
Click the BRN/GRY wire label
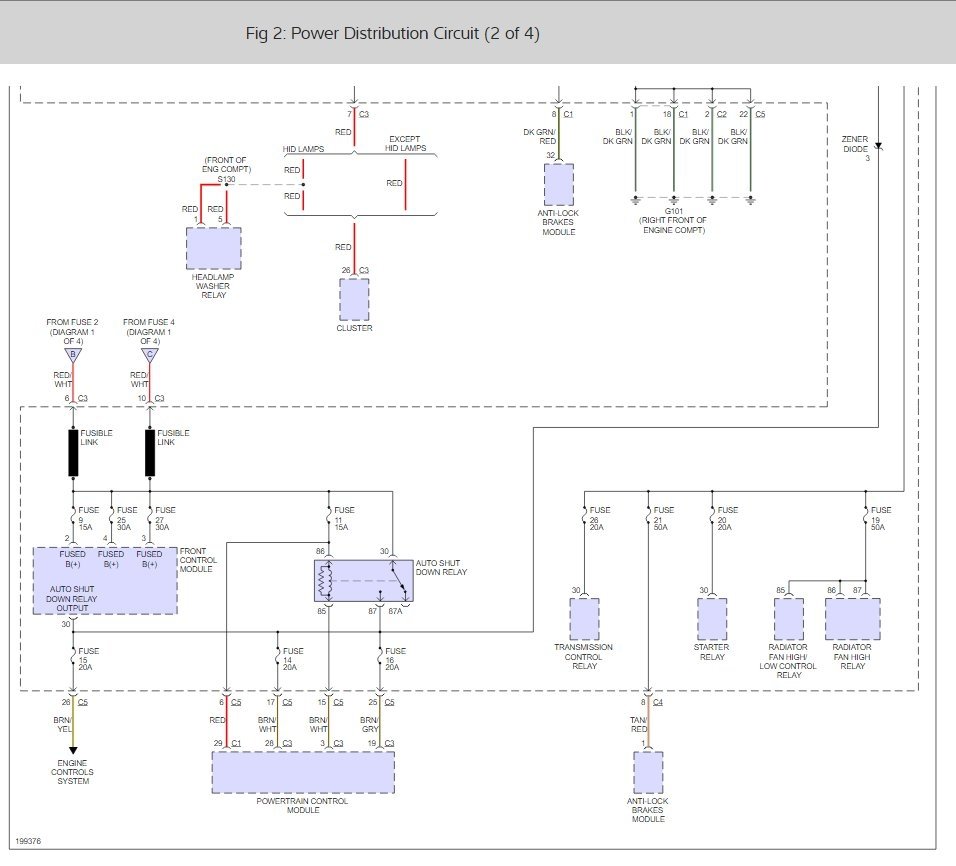click(x=369, y=725)
